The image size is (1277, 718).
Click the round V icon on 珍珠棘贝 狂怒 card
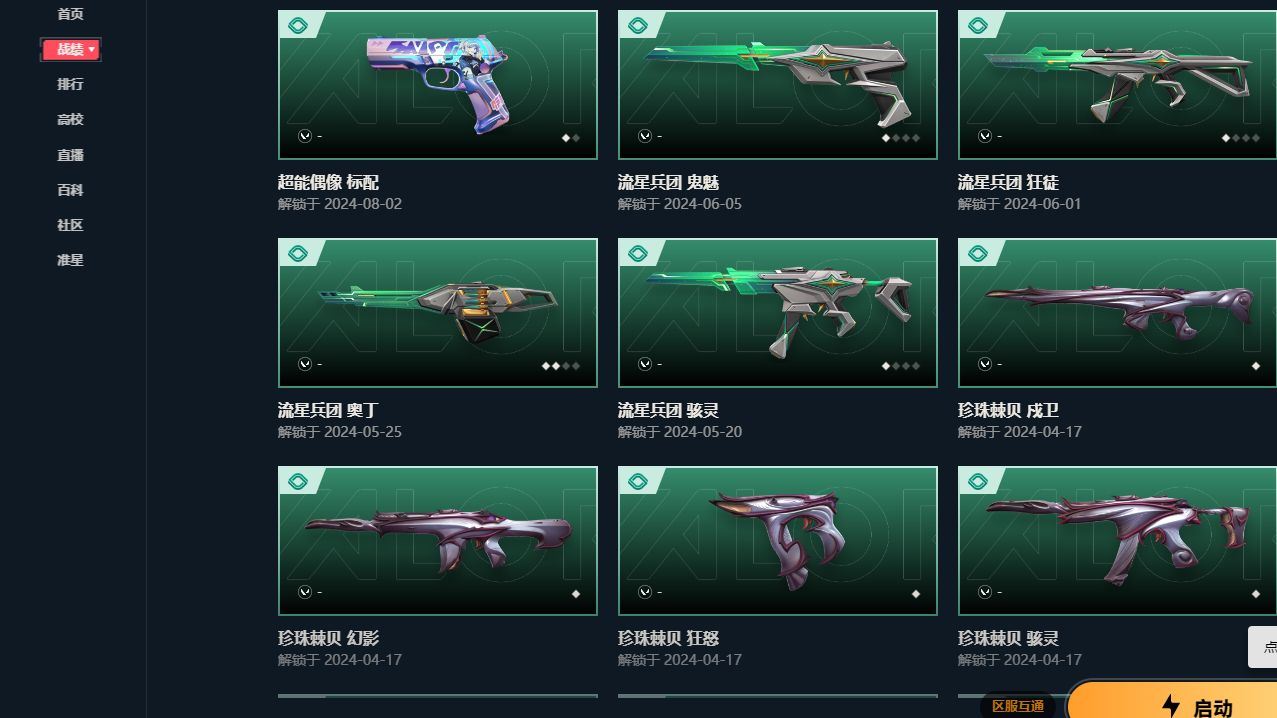click(644, 593)
